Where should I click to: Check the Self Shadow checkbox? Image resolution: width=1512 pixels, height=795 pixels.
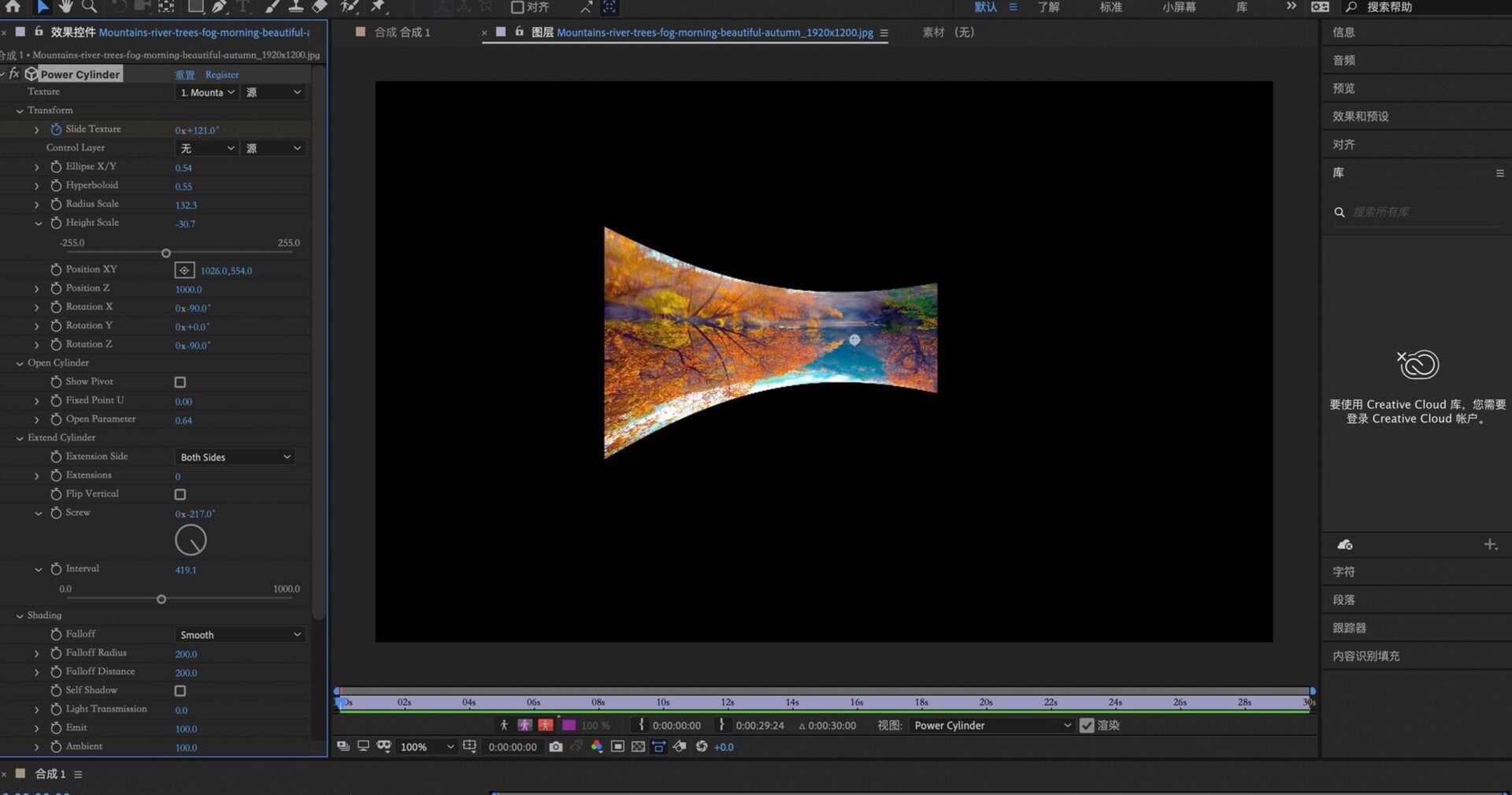point(180,691)
